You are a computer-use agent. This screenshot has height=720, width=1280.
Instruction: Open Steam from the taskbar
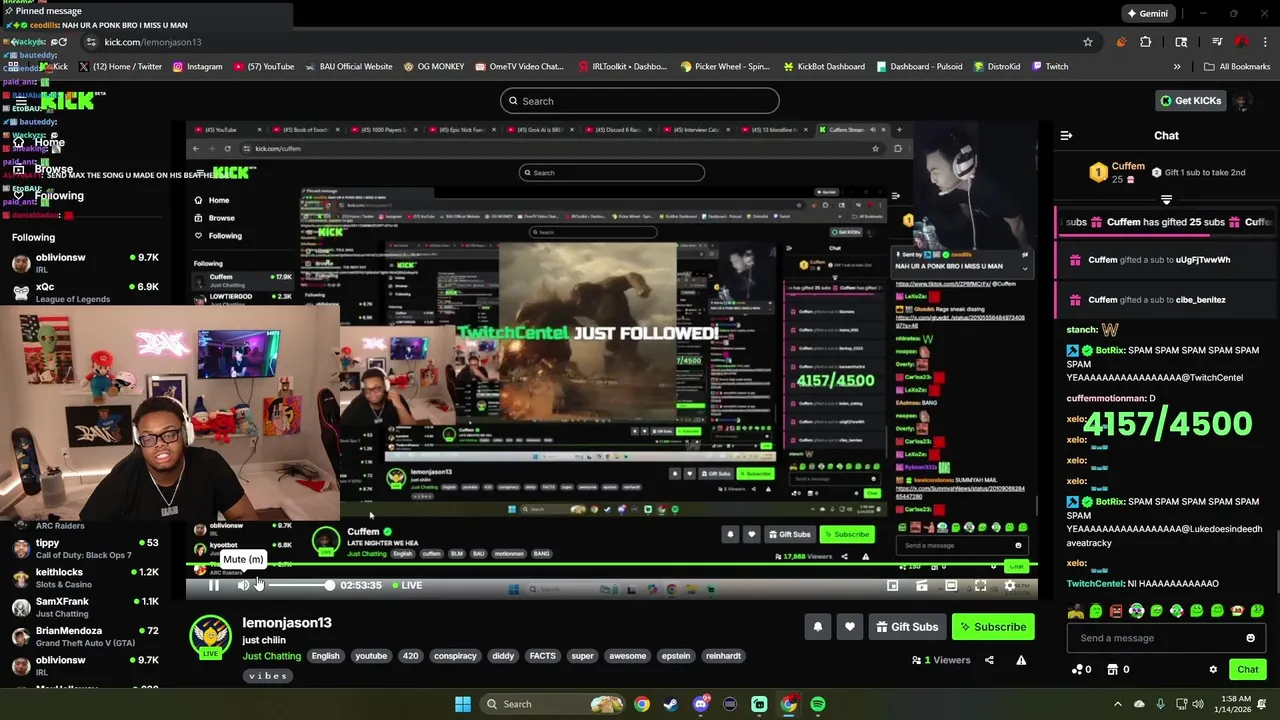tap(671, 704)
